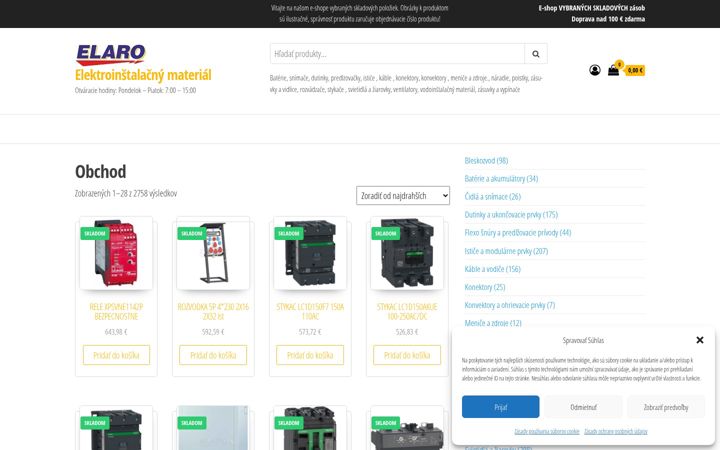
Task: Add RELE XPSVNE1142P to cart
Action: [x=116, y=355]
